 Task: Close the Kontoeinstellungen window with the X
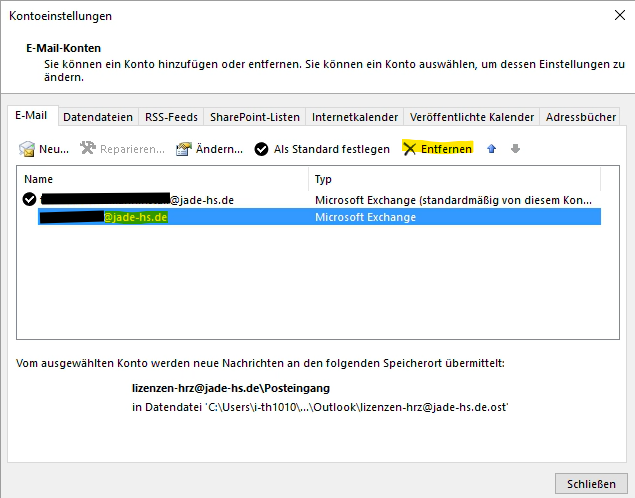[x=620, y=15]
